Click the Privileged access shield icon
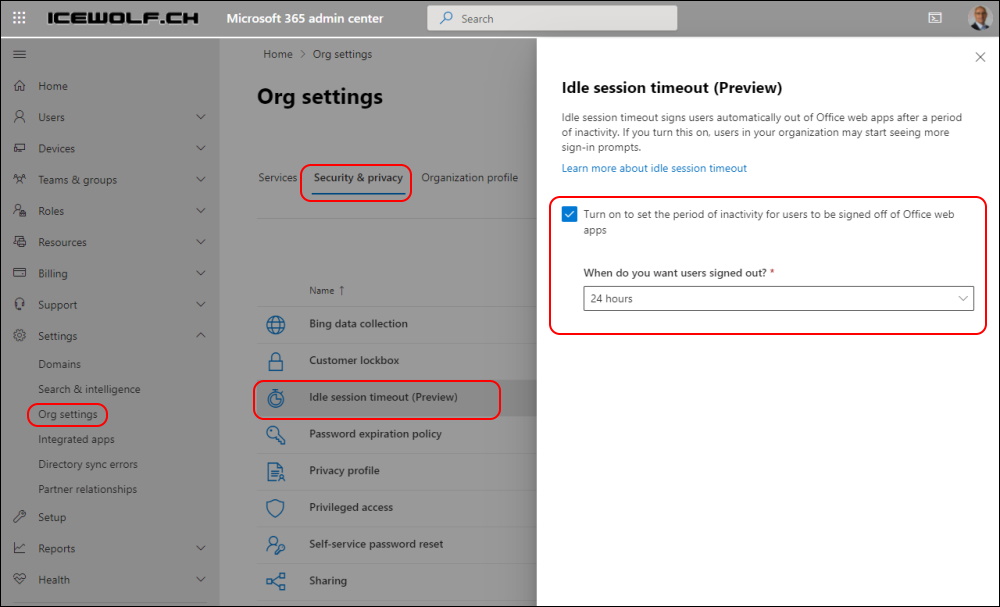Viewport: 1000px width, 607px height. coord(276,508)
